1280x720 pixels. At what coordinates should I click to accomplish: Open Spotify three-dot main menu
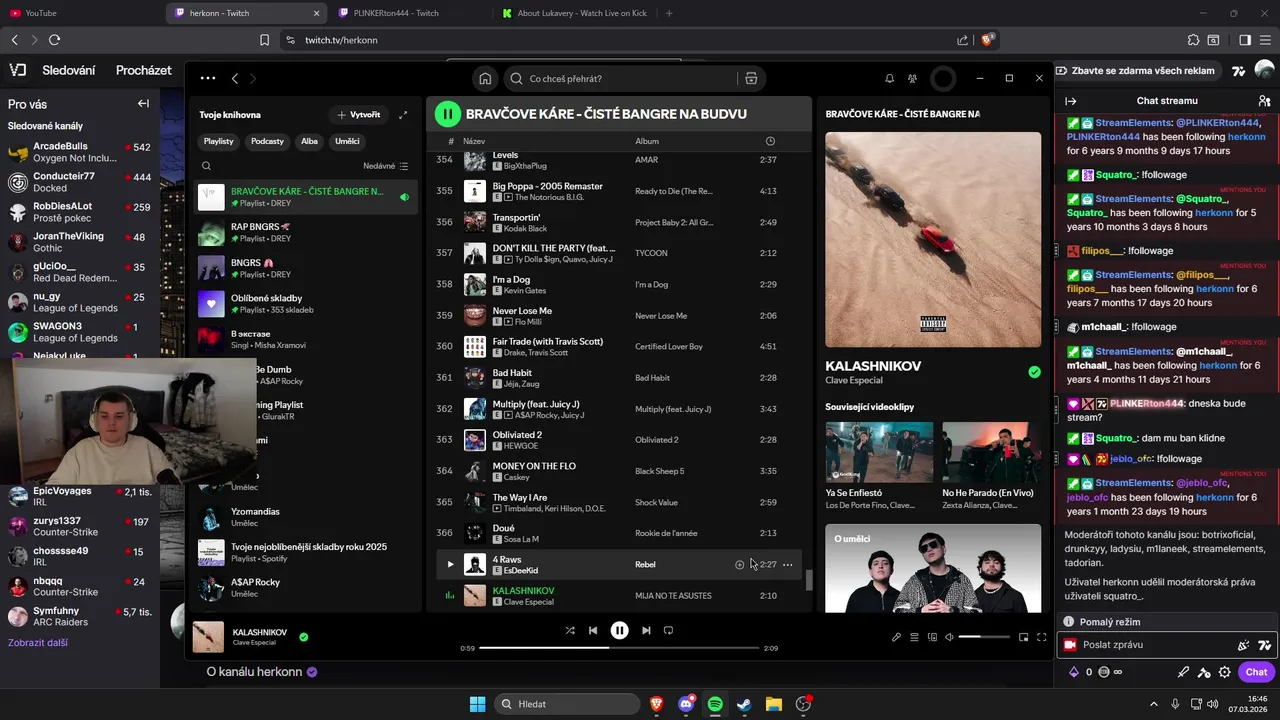[x=207, y=78]
